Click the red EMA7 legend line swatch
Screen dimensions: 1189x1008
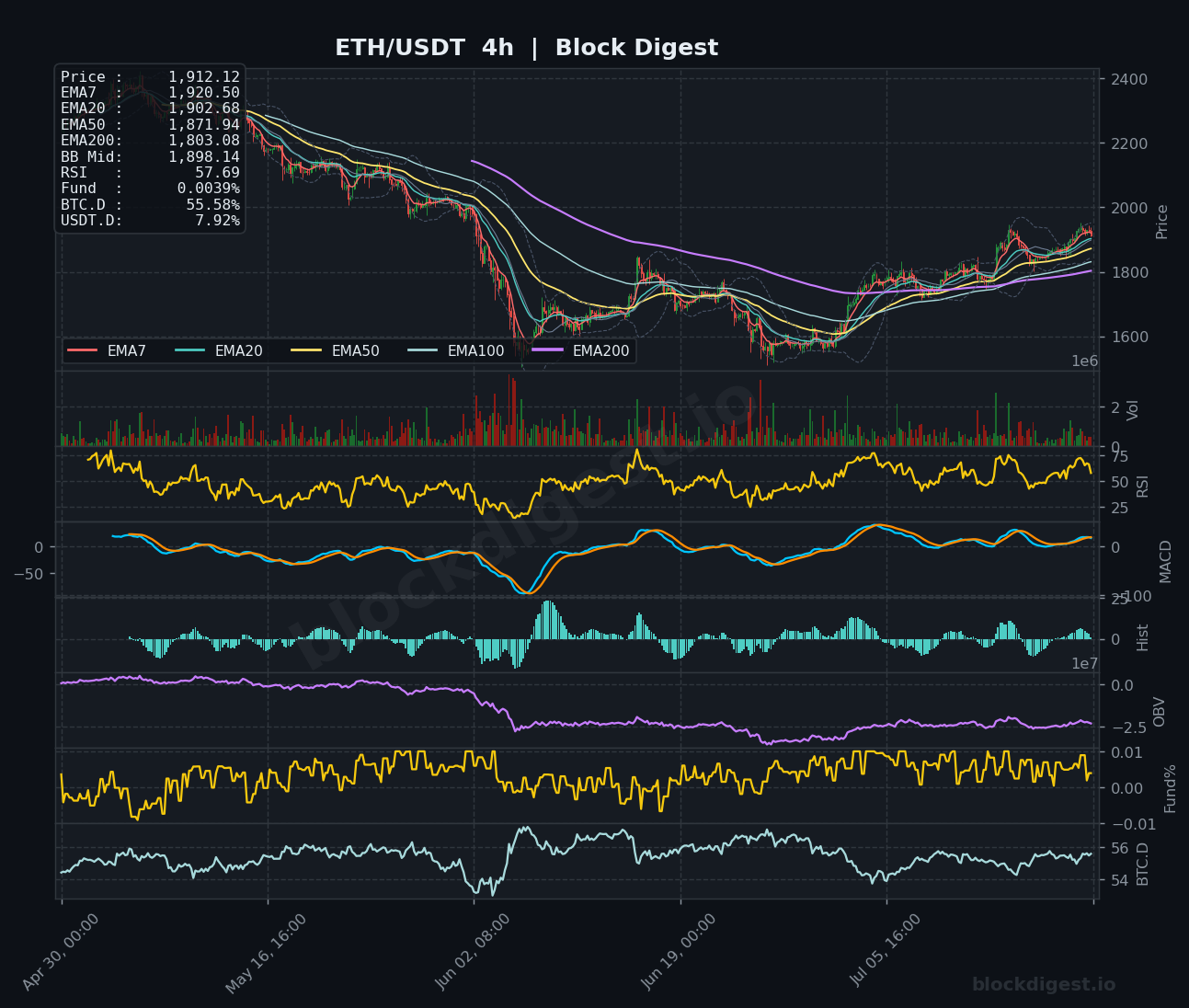point(82,350)
